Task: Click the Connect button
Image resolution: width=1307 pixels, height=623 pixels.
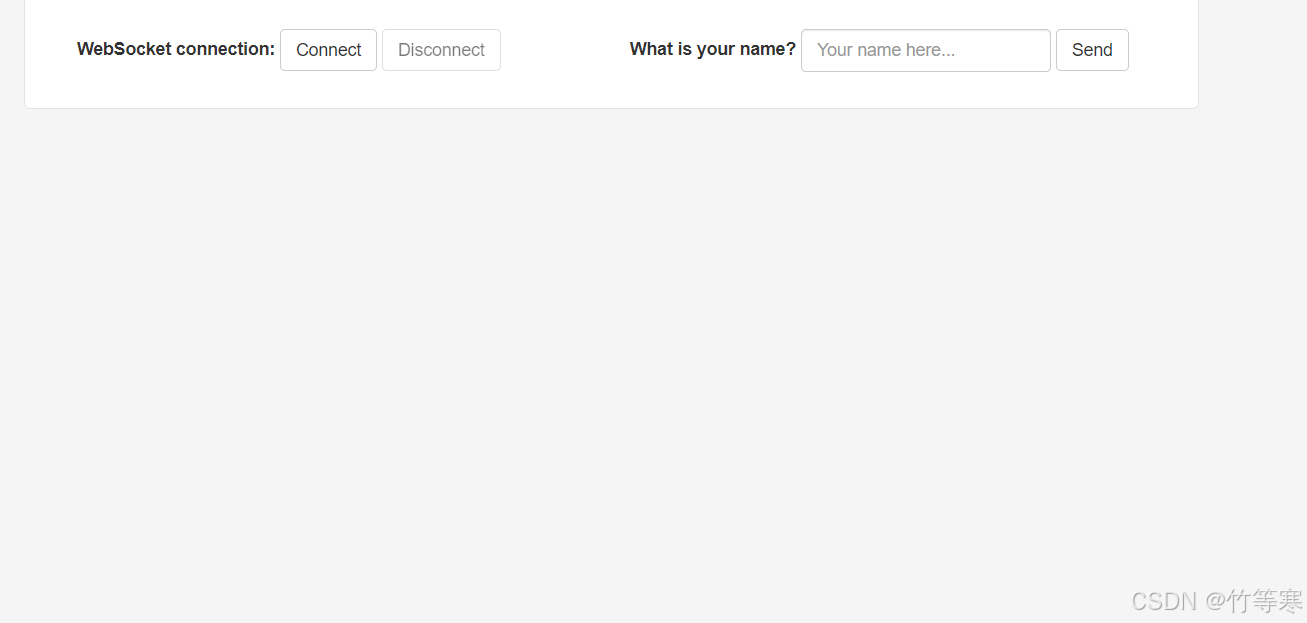Action: [x=328, y=50]
